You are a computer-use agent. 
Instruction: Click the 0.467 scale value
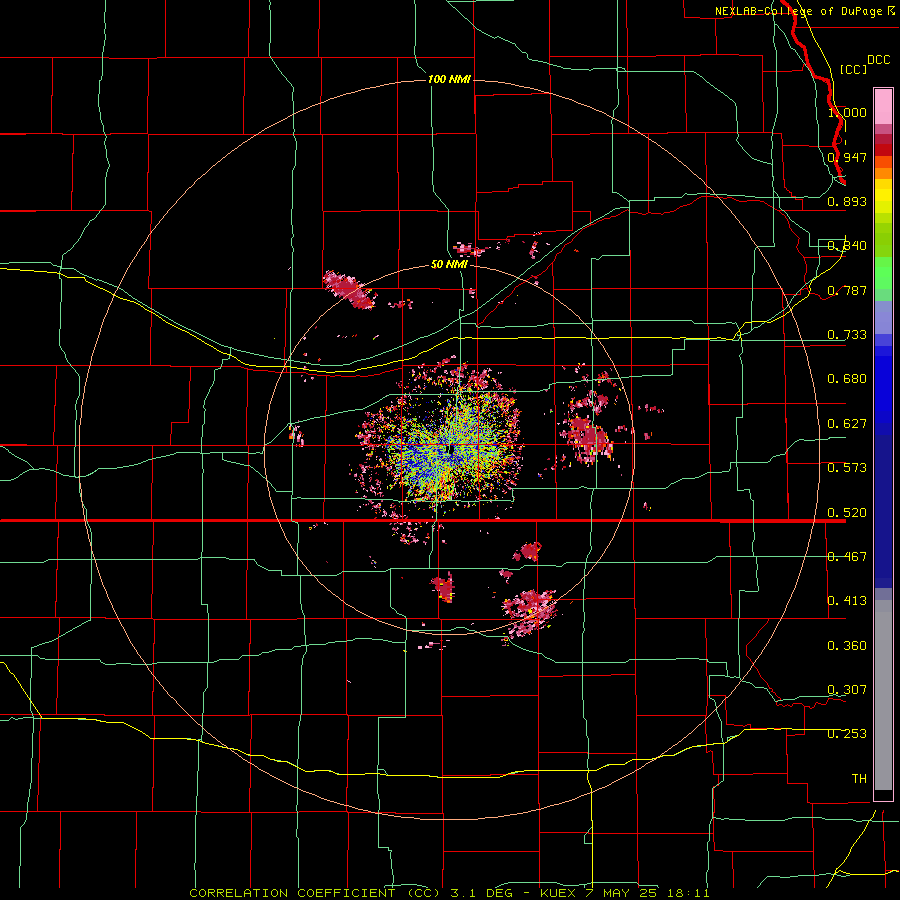[847, 557]
